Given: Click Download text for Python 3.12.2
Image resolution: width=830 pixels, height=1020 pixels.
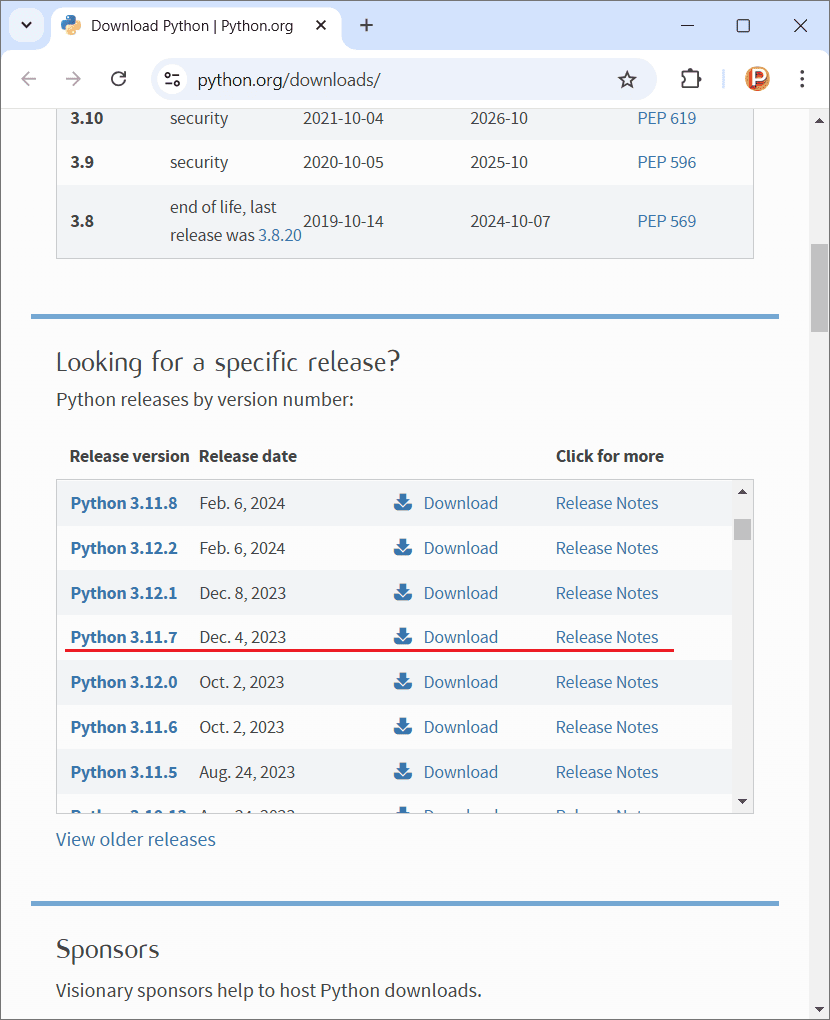Looking at the screenshot, I should click(x=461, y=548).
